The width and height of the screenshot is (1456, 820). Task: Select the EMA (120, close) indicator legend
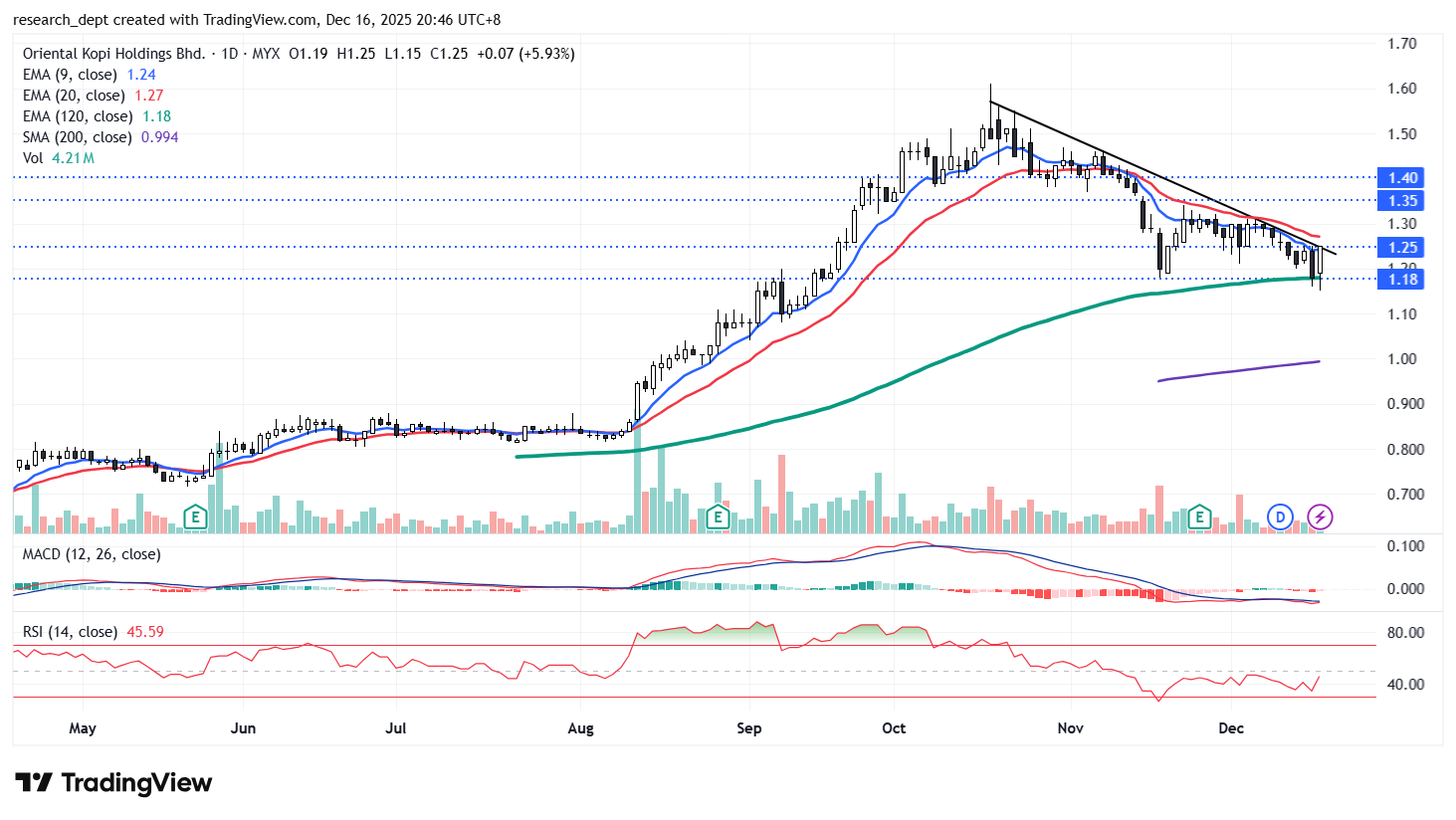(78, 116)
